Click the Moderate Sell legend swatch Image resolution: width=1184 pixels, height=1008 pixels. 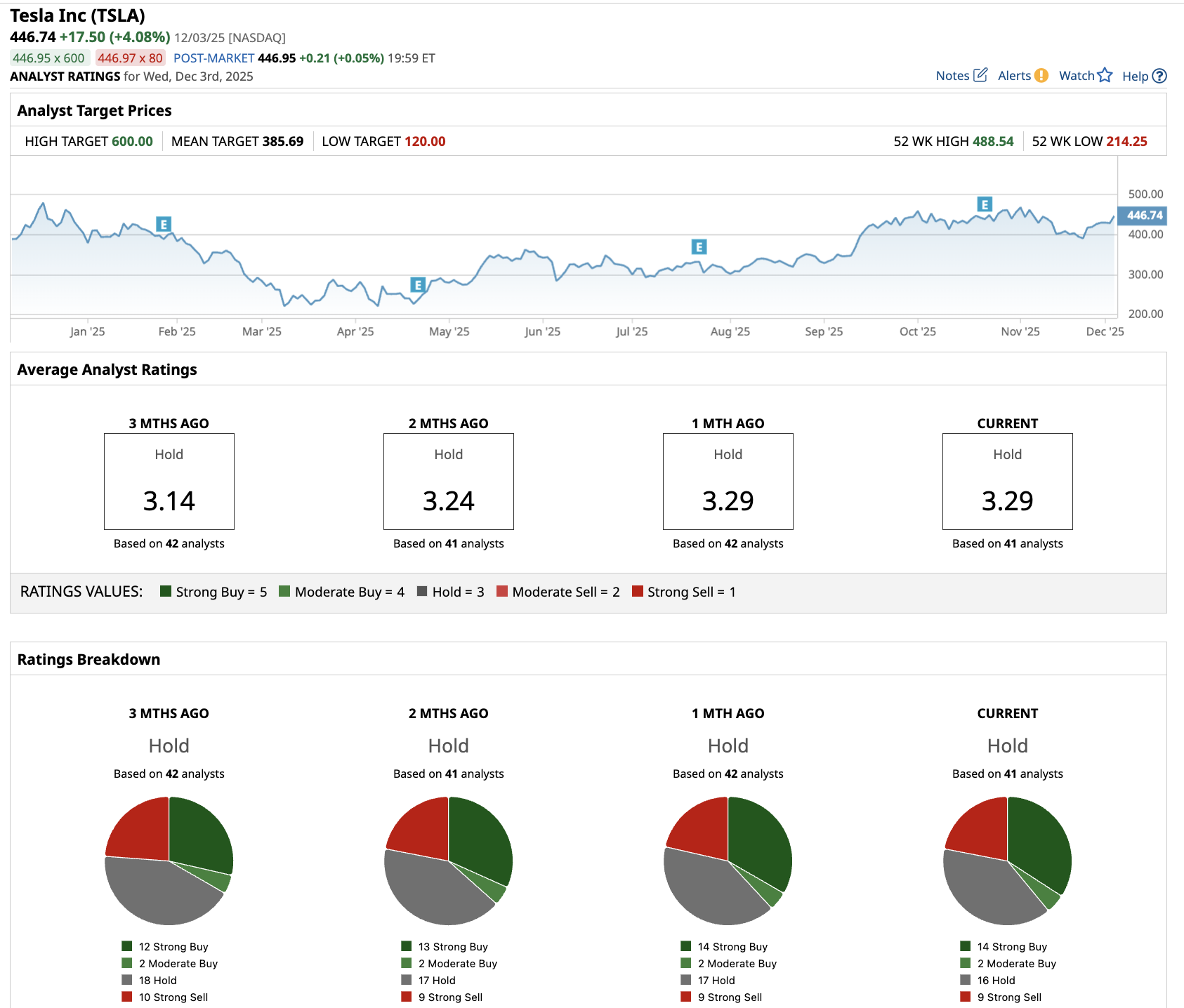(x=502, y=591)
